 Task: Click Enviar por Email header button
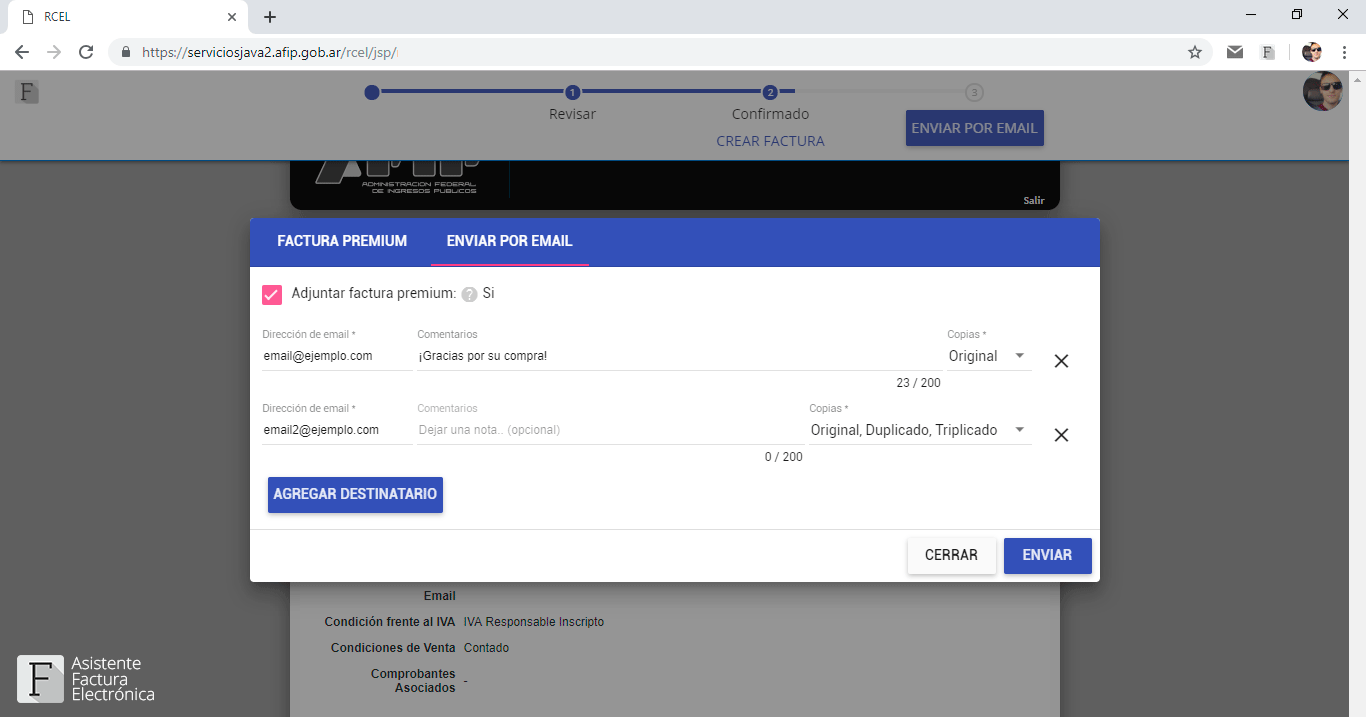click(975, 128)
